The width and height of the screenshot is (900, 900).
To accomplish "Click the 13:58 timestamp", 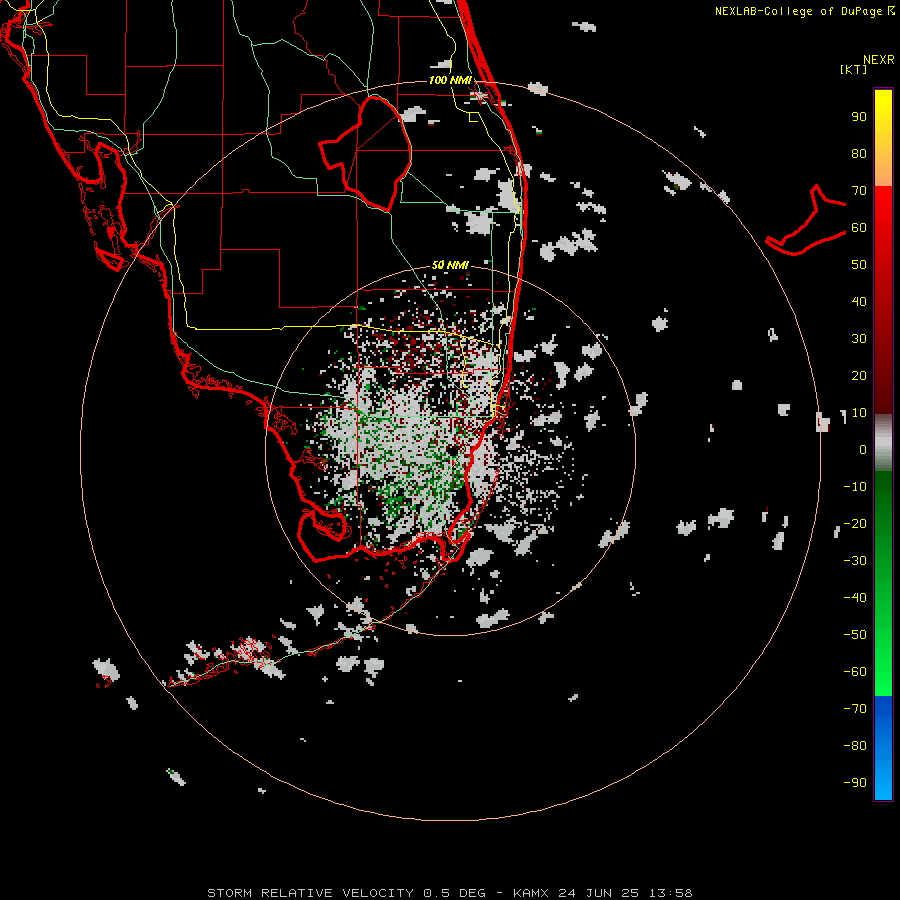I will [x=670, y=893].
